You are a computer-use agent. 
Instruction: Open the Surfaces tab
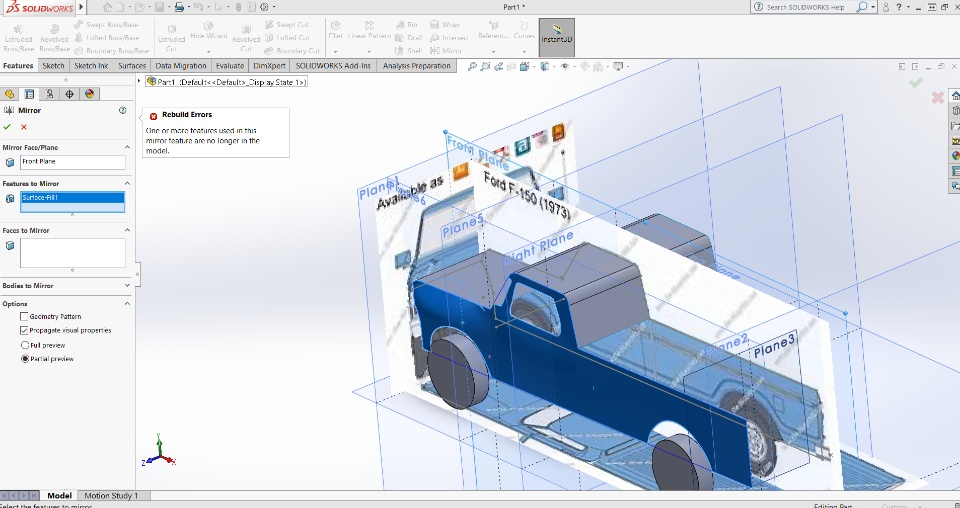(x=132, y=66)
